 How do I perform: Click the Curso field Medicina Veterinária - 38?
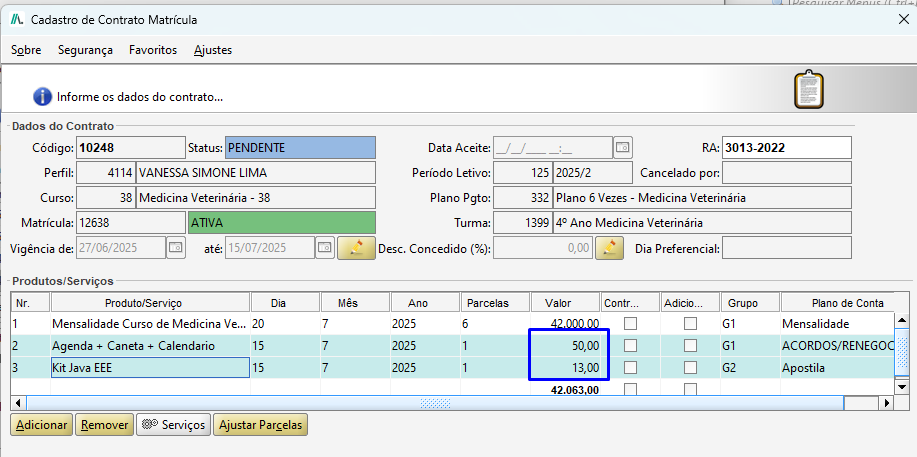coord(256,198)
